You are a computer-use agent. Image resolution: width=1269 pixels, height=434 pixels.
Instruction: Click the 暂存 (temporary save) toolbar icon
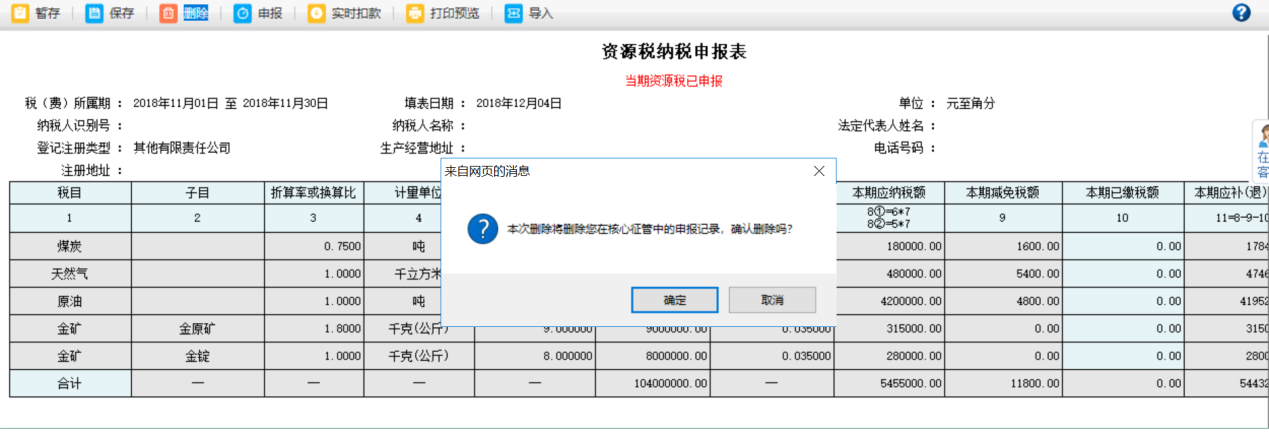pyautogui.click(x=19, y=14)
